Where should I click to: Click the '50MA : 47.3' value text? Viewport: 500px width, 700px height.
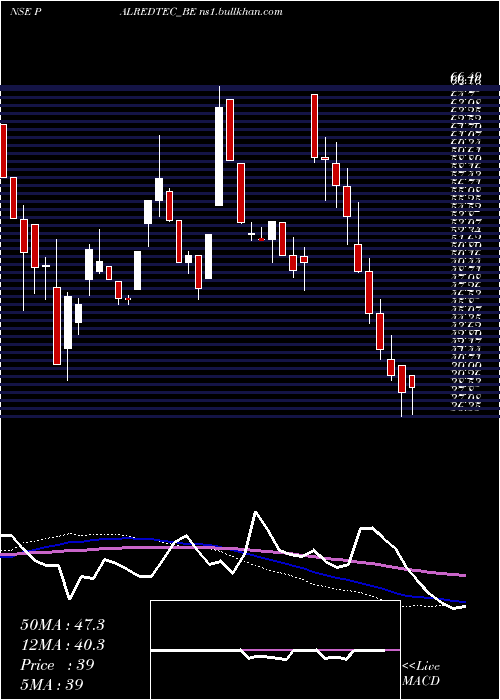[62, 625]
